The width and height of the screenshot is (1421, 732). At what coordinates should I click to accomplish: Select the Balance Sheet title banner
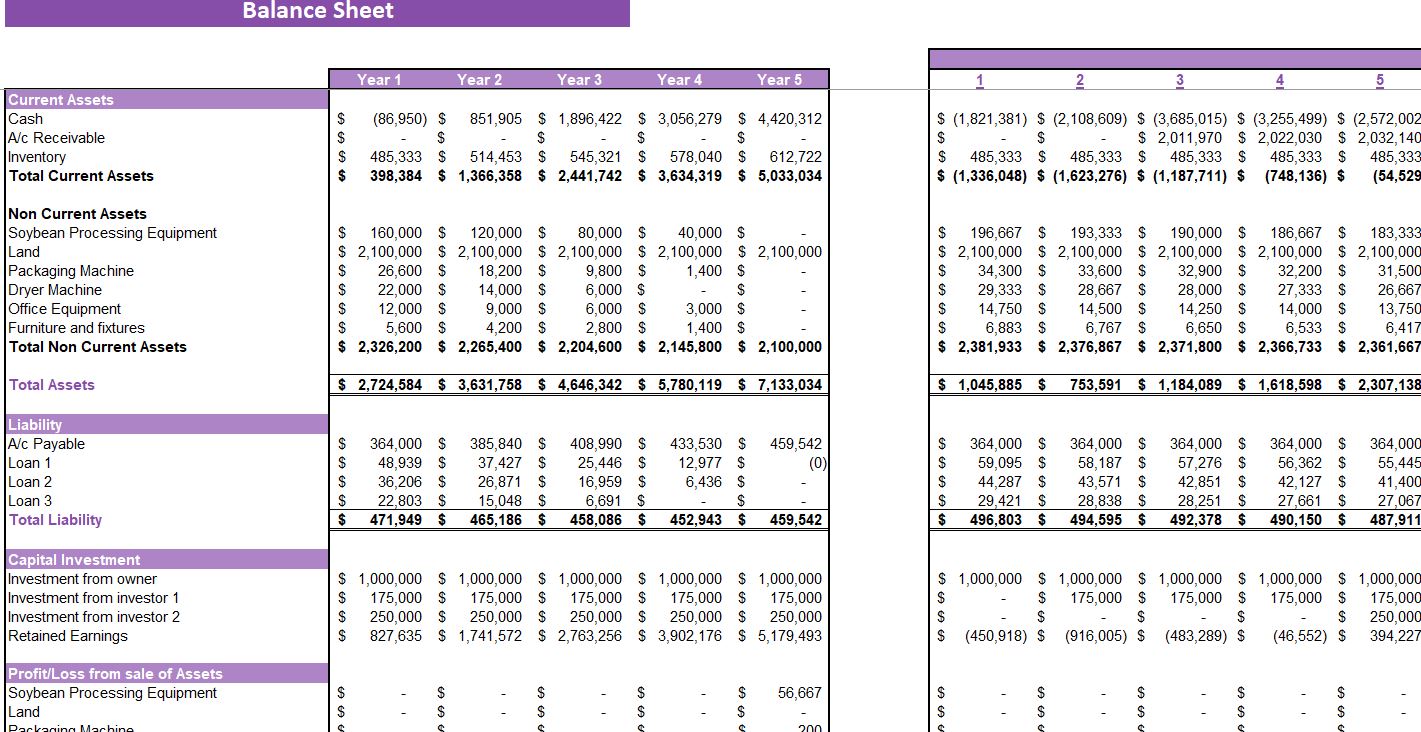(x=317, y=11)
